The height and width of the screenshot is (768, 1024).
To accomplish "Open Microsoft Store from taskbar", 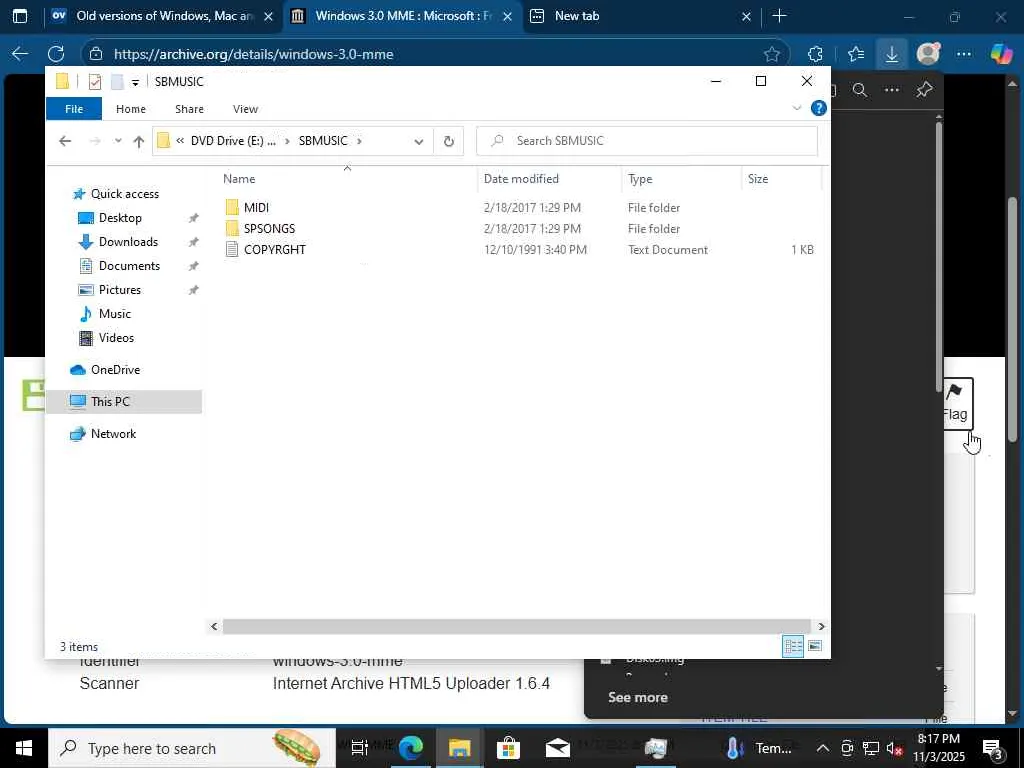I will (507, 748).
